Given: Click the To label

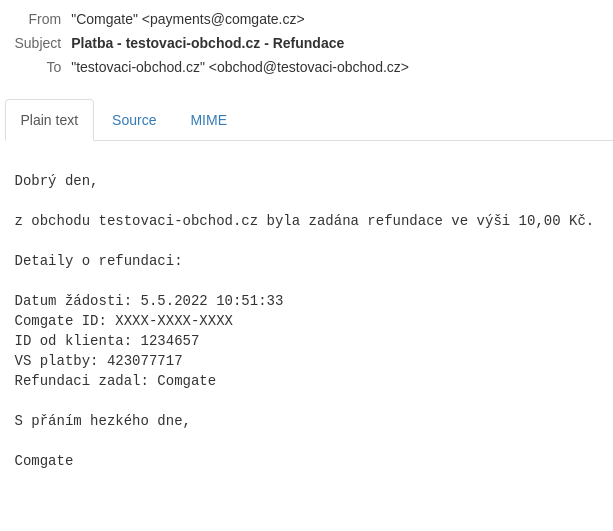Looking at the screenshot, I should (x=54, y=67).
